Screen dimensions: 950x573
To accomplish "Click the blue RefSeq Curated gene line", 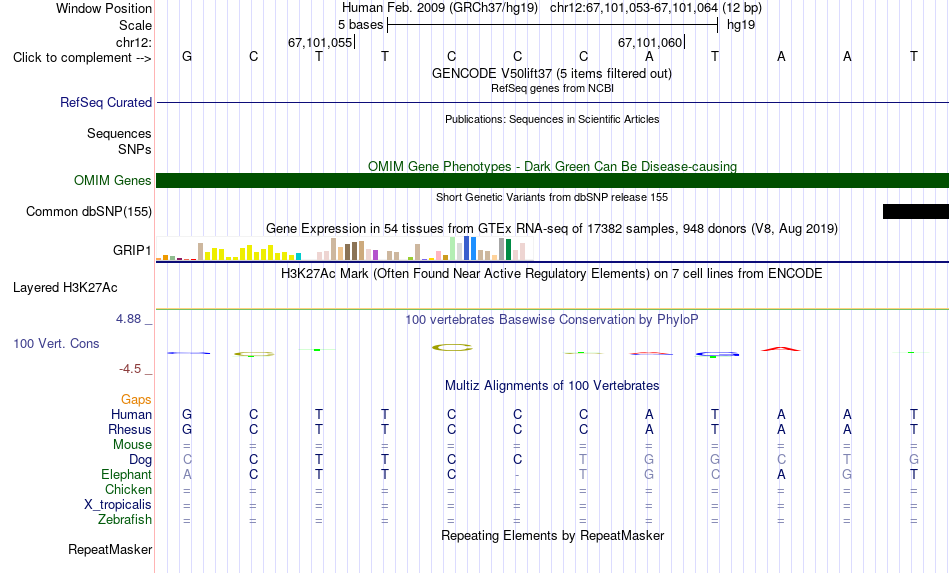I will 552,102.
